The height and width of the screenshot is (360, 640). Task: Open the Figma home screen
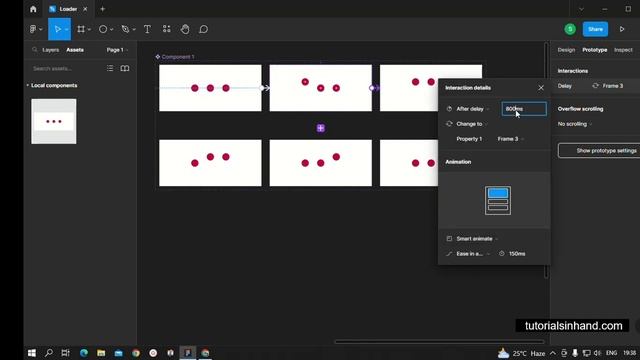tap(33, 9)
